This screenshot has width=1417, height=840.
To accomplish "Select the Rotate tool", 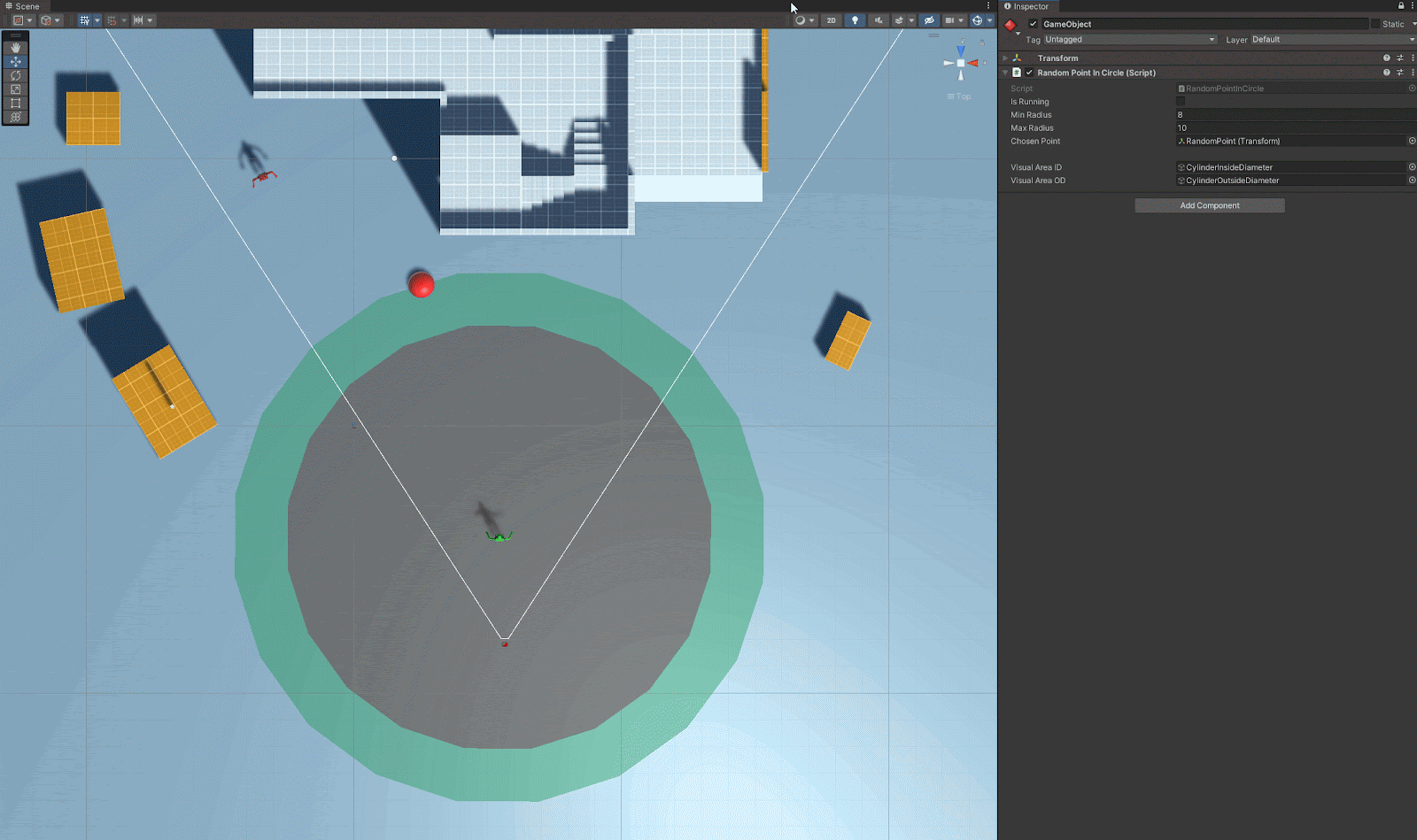I will point(15,75).
